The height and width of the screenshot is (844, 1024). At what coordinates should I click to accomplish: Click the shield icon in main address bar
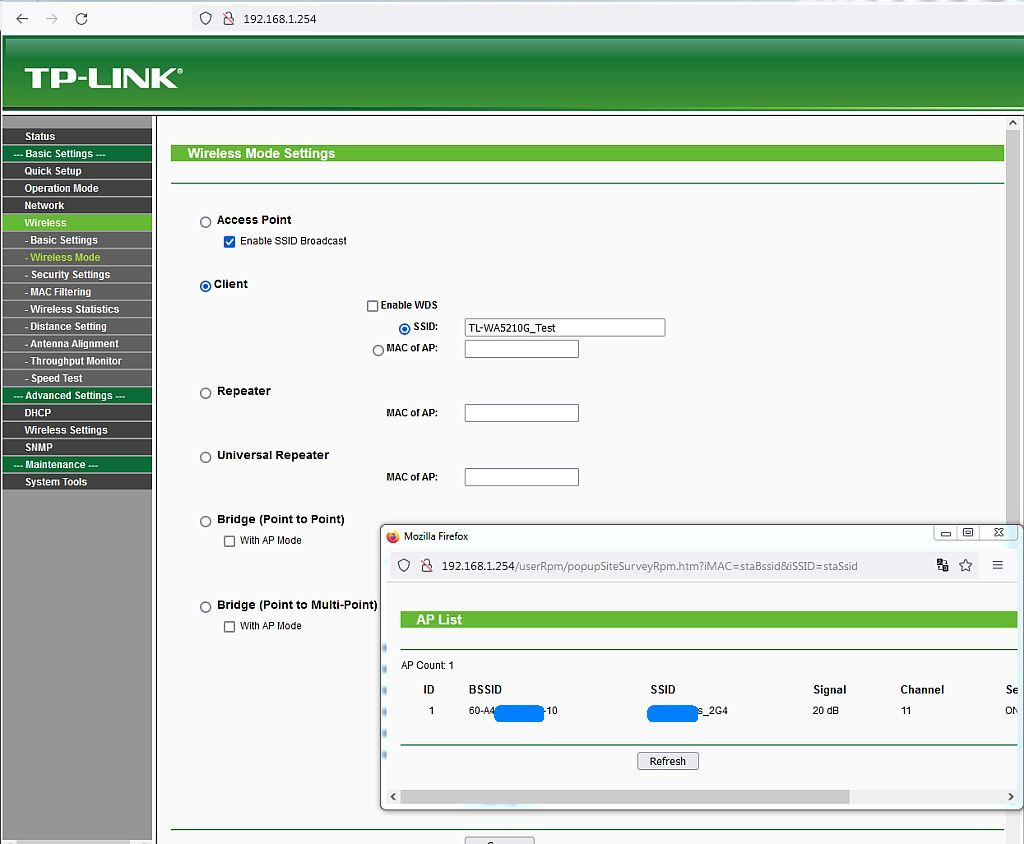(206, 18)
